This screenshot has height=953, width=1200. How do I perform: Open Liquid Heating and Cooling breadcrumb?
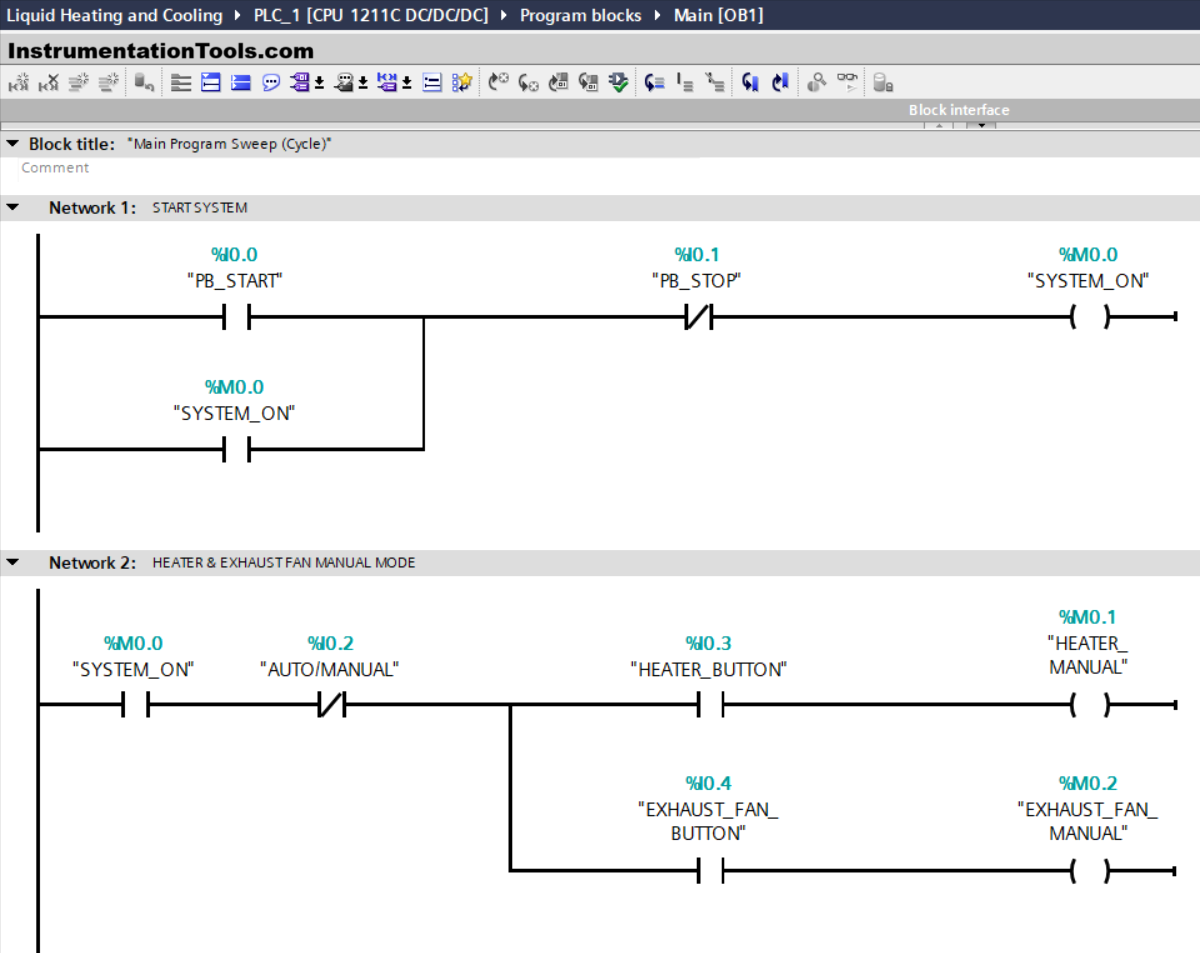[x=115, y=15]
